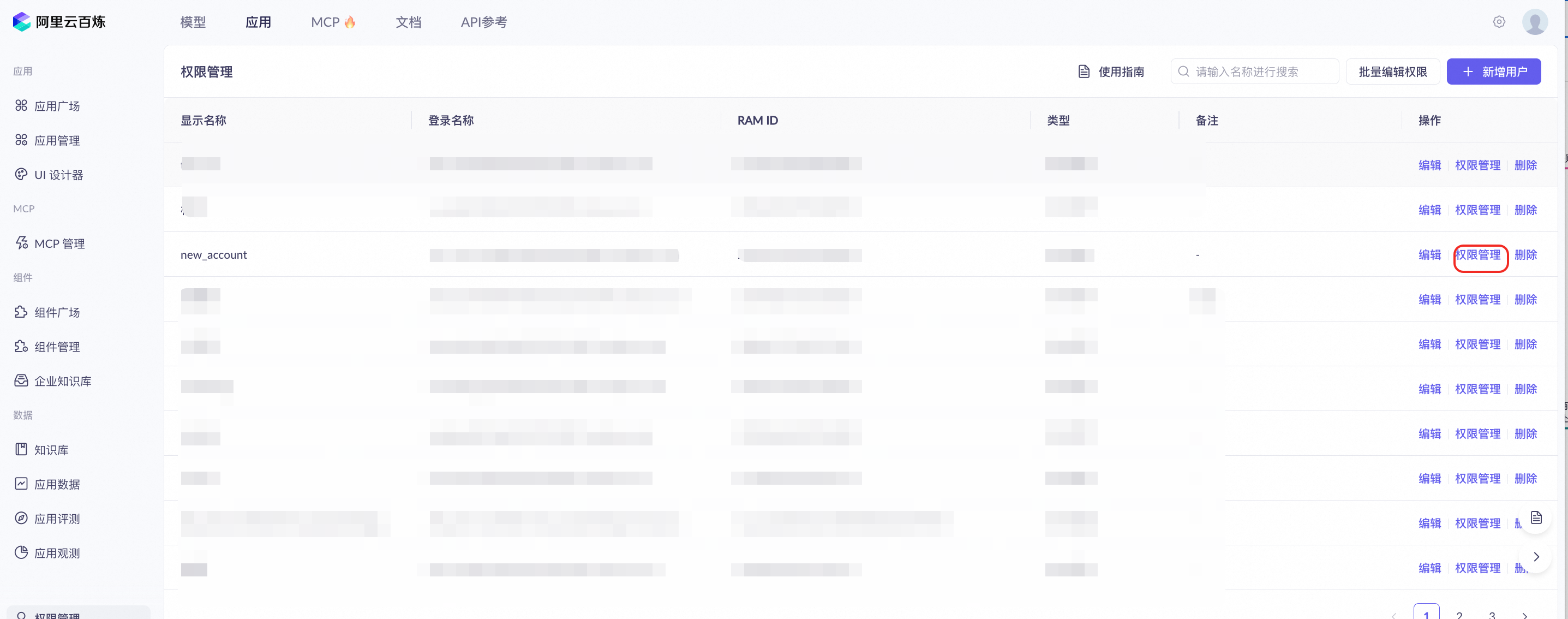1568x619 pixels.
Task: Click the floating document helper icon
Action: point(1536,518)
